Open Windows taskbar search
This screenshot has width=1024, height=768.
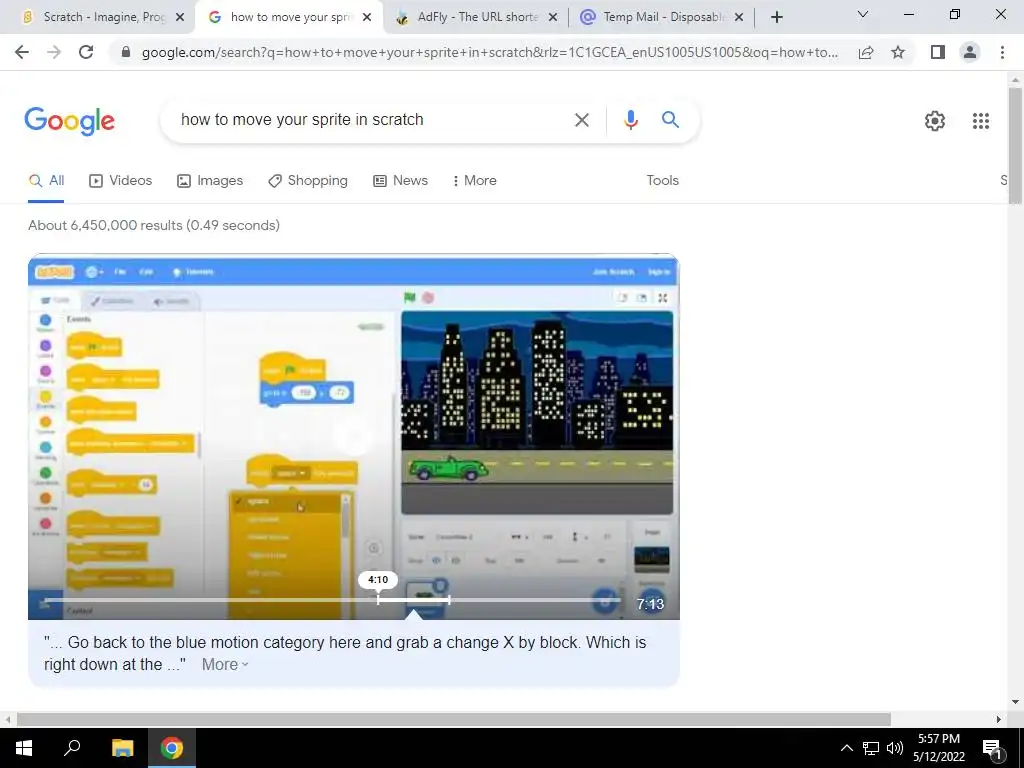(72, 748)
